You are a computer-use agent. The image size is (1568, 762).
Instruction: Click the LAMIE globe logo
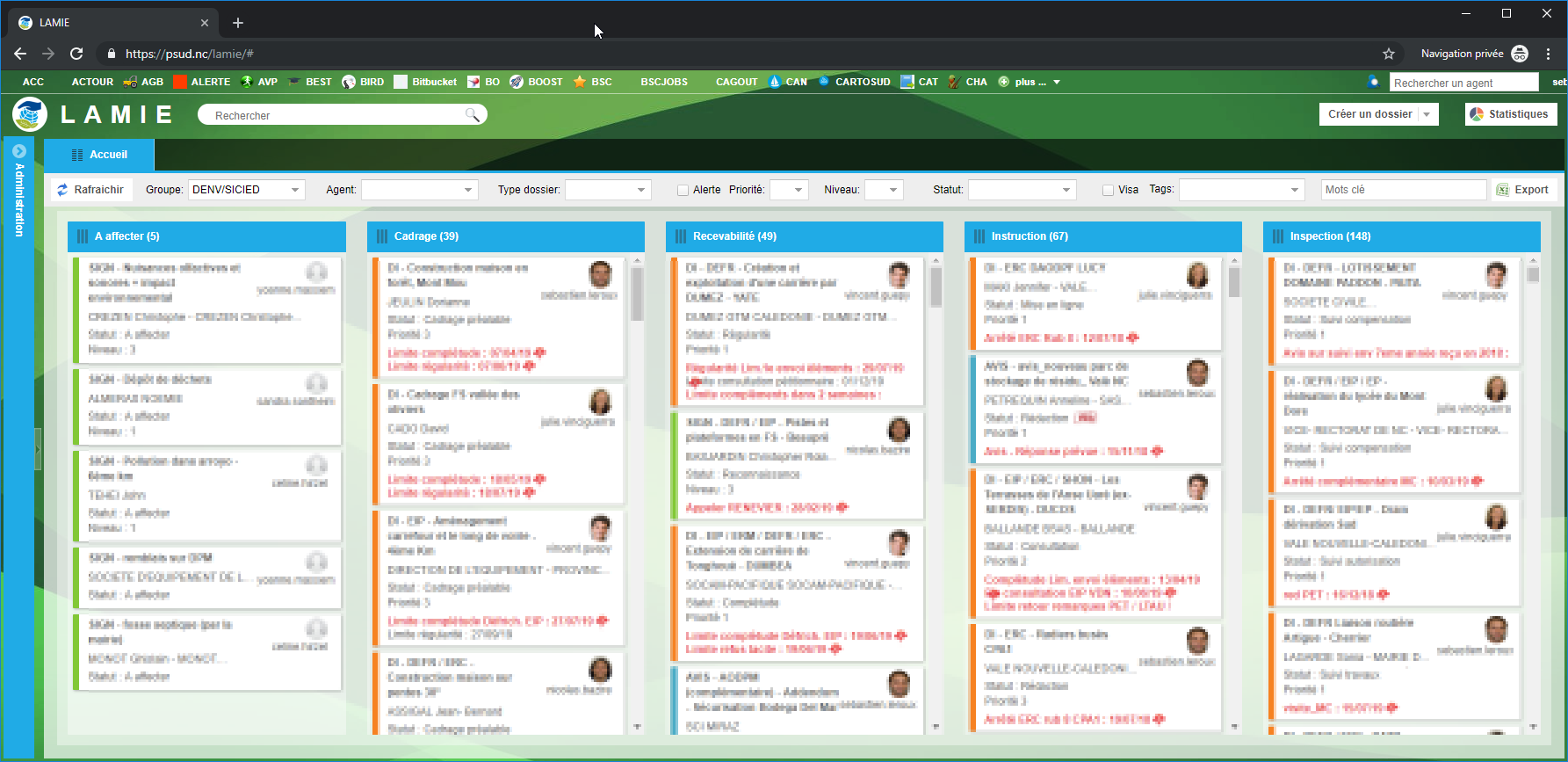(30, 114)
